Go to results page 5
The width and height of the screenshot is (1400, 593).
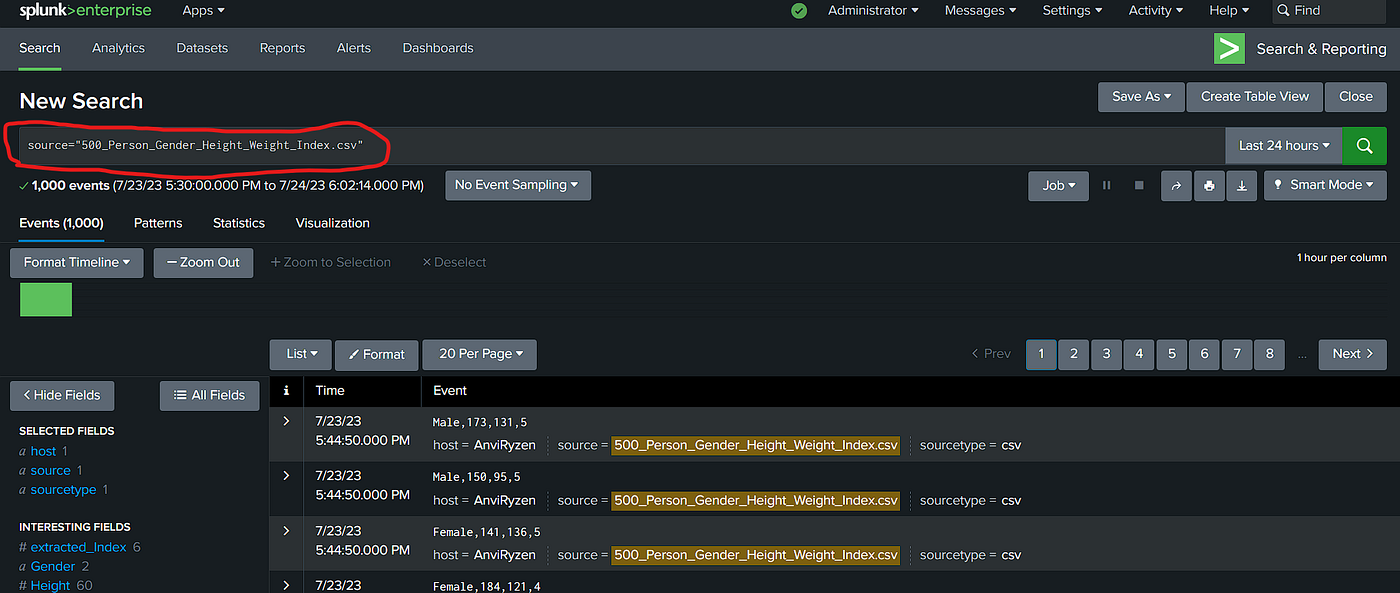tap(1172, 354)
